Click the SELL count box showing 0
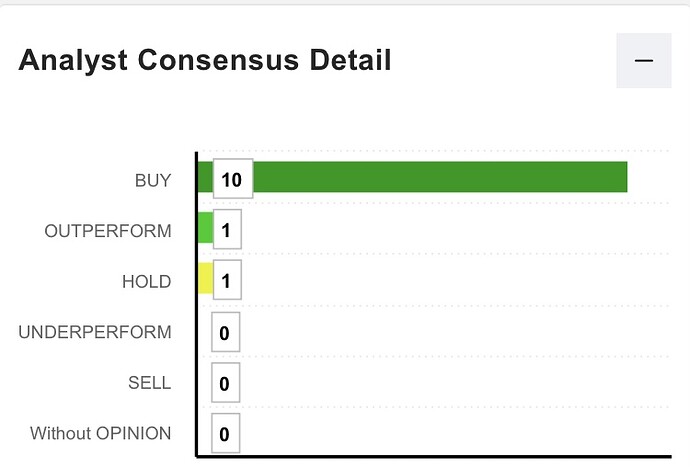Screen dimensions: 690x467 (226, 384)
